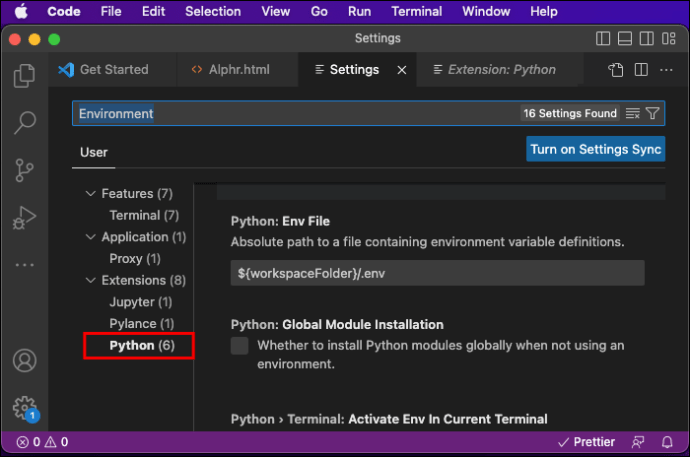This screenshot has width=690, height=457.
Task: Click the Env File path input field
Action: click(x=437, y=273)
